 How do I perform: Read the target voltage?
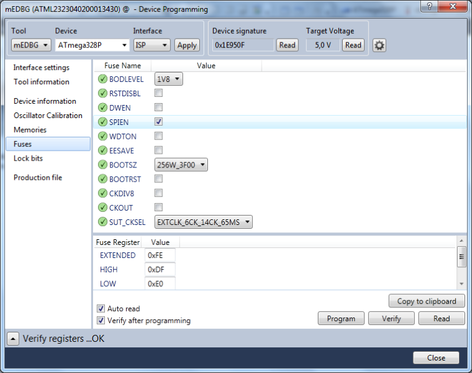(353, 45)
